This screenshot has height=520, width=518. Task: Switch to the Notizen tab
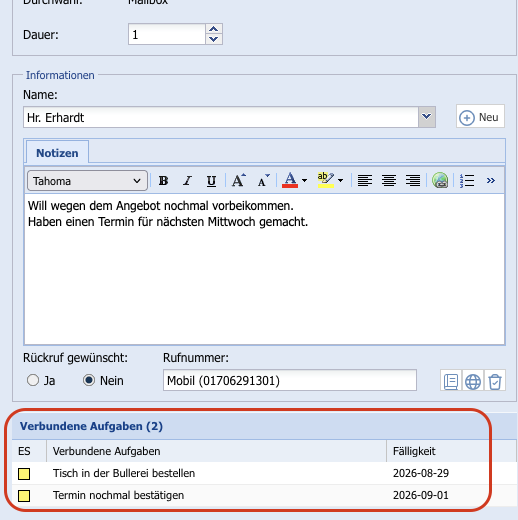point(57,153)
